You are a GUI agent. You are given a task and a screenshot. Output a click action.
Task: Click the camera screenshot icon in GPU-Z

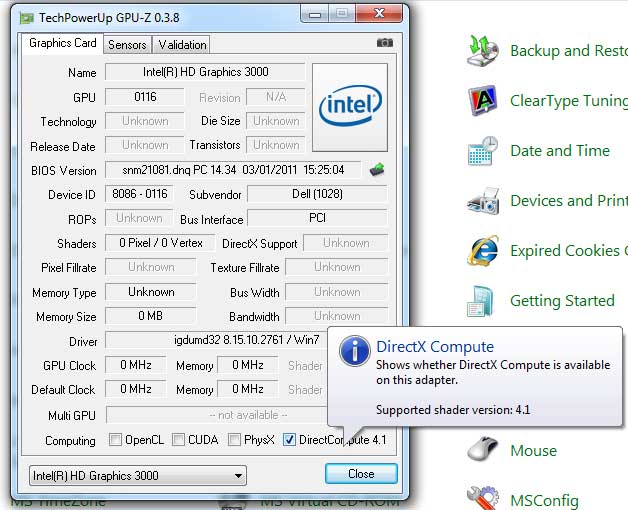384,42
